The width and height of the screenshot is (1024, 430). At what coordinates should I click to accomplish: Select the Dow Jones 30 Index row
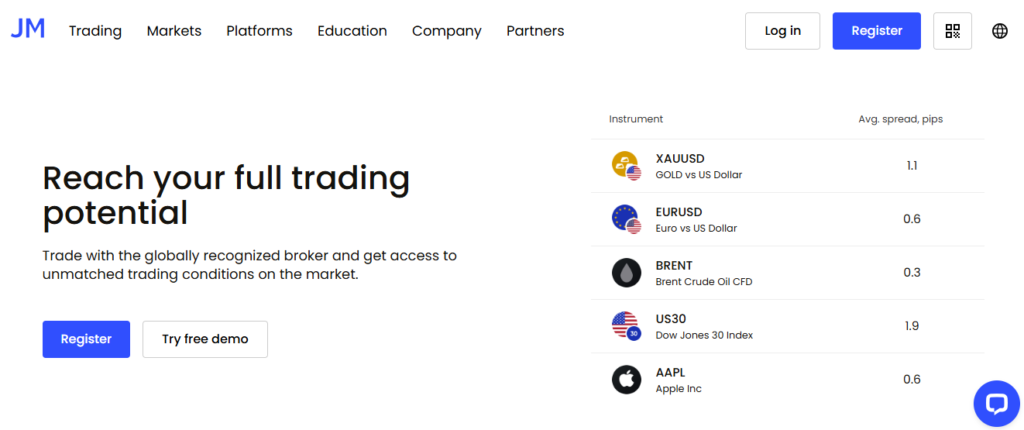click(780, 326)
